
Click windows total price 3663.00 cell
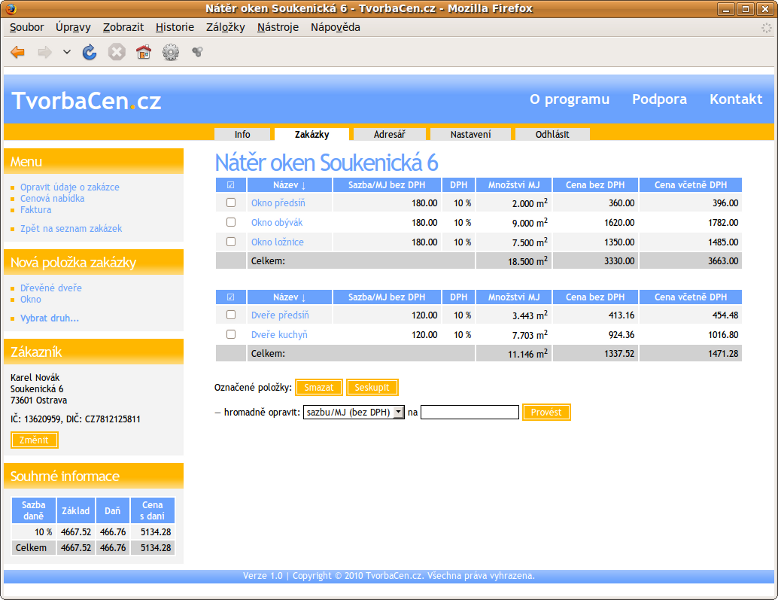click(690, 261)
